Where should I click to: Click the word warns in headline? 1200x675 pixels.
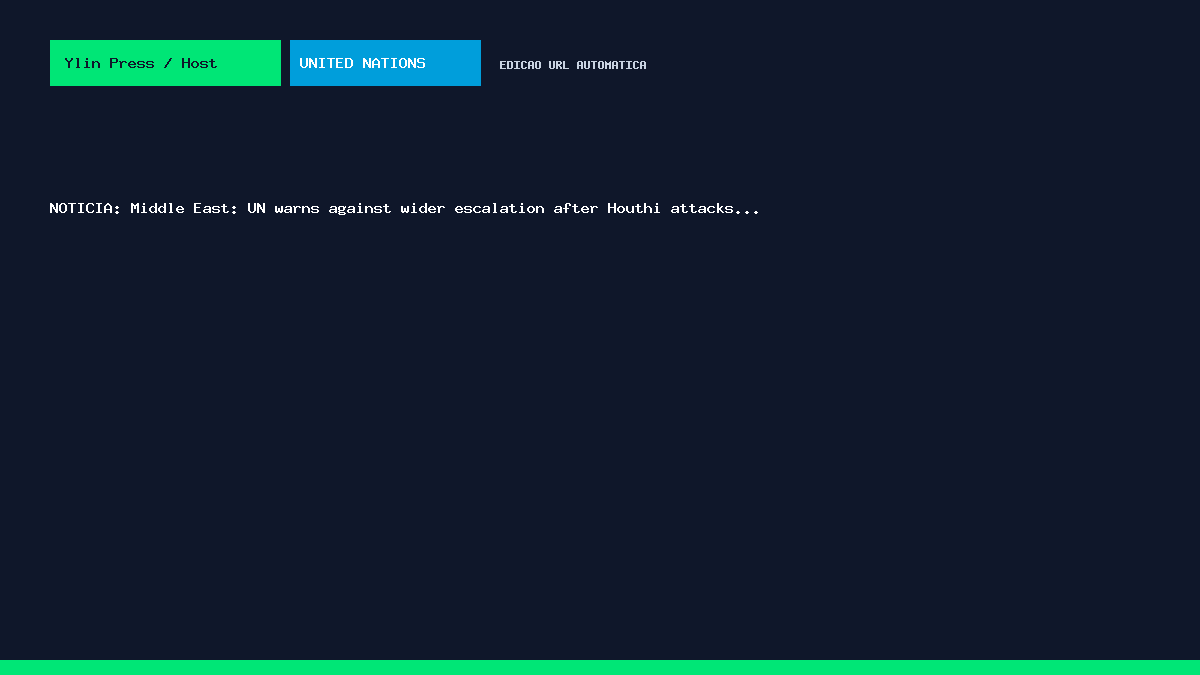coord(297,208)
